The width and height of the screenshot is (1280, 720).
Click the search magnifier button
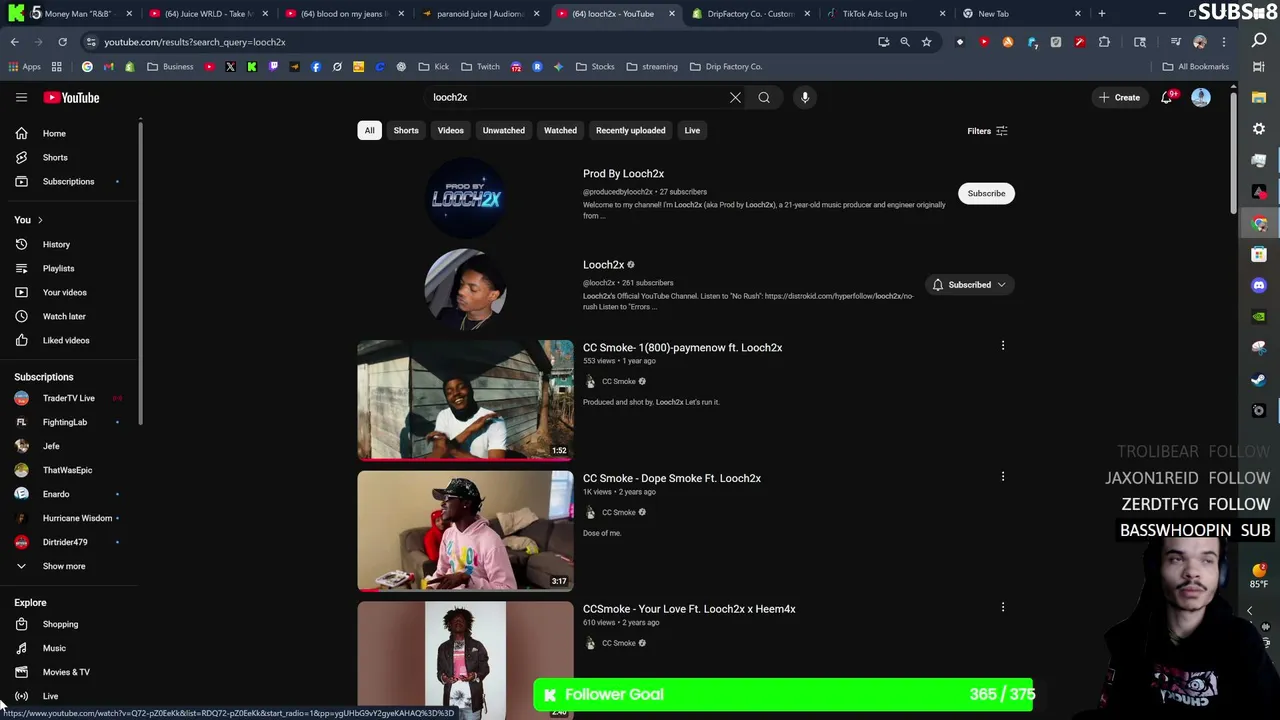[764, 97]
